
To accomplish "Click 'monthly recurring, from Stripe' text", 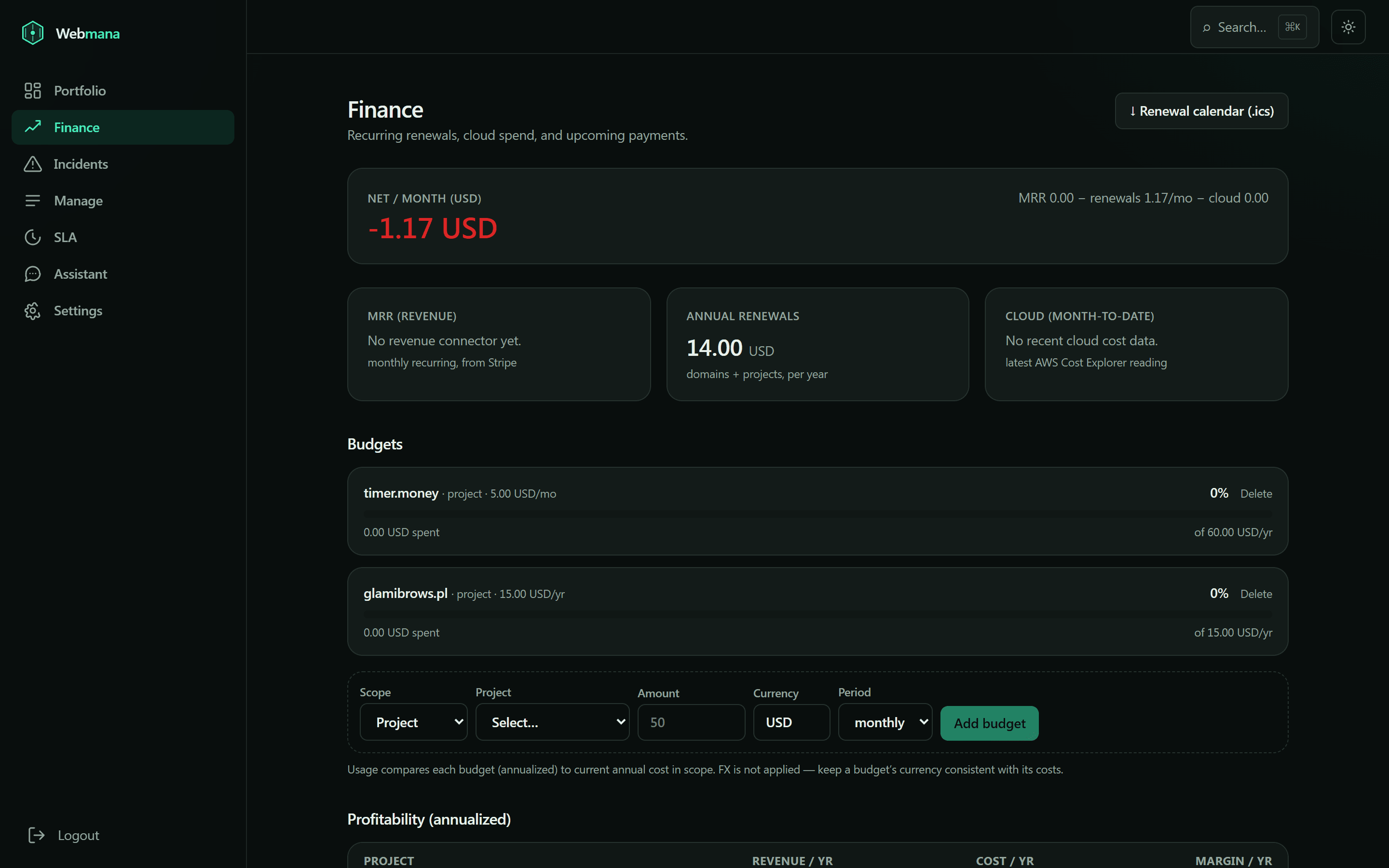I will coord(442,363).
